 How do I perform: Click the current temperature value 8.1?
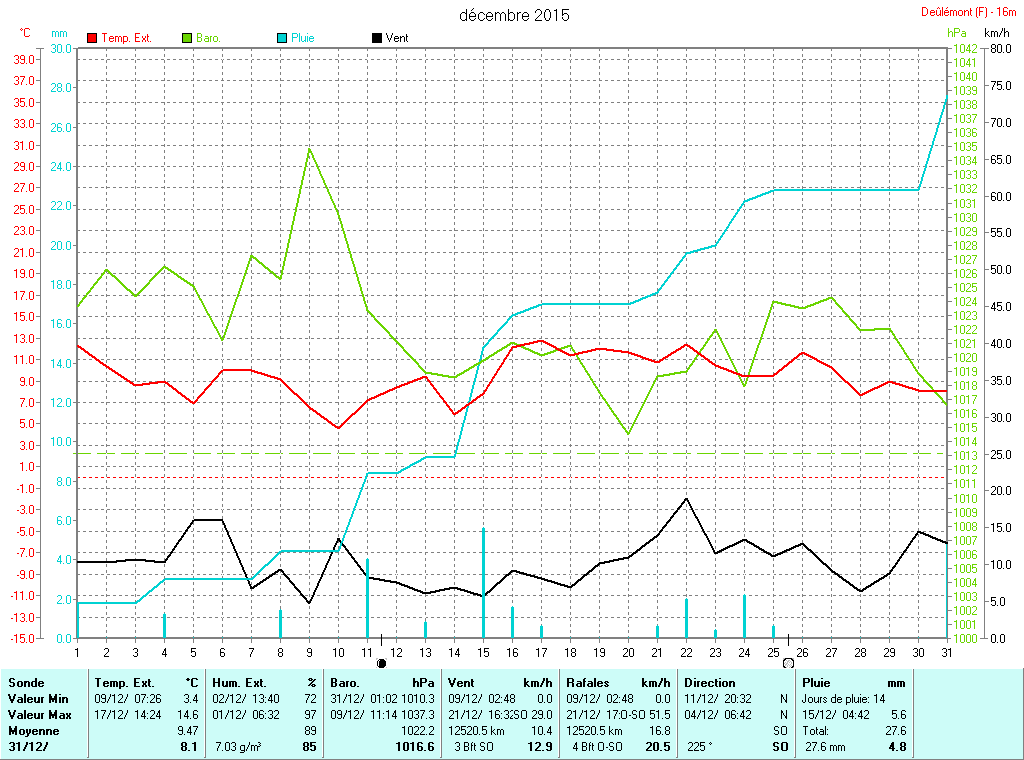tap(188, 747)
